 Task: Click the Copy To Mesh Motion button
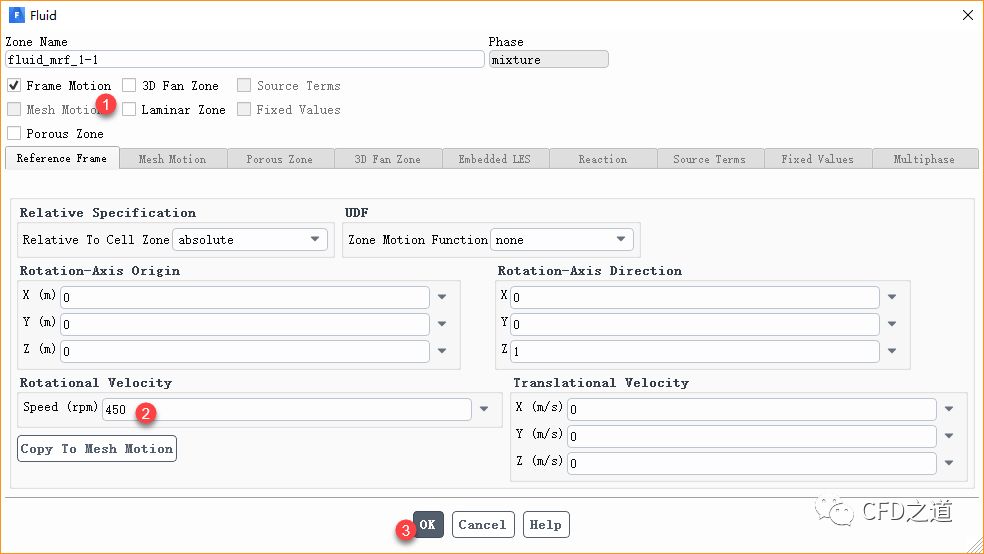click(x=97, y=449)
